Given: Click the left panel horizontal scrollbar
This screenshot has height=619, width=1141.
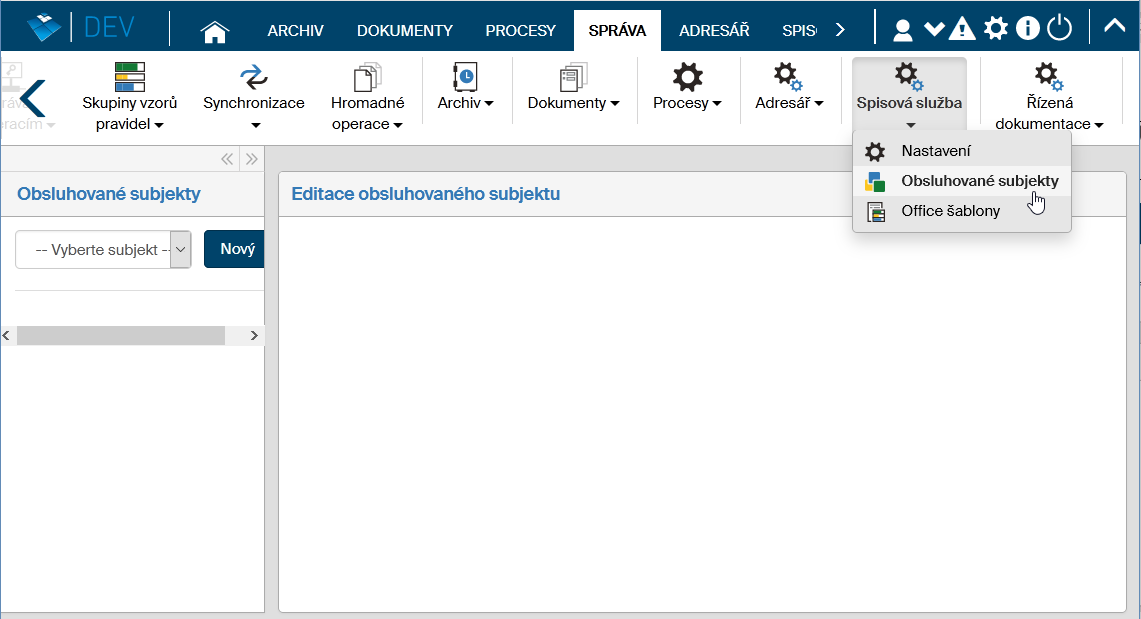Looking at the screenshot, I should pyautogui.click(x=121, y=336).
